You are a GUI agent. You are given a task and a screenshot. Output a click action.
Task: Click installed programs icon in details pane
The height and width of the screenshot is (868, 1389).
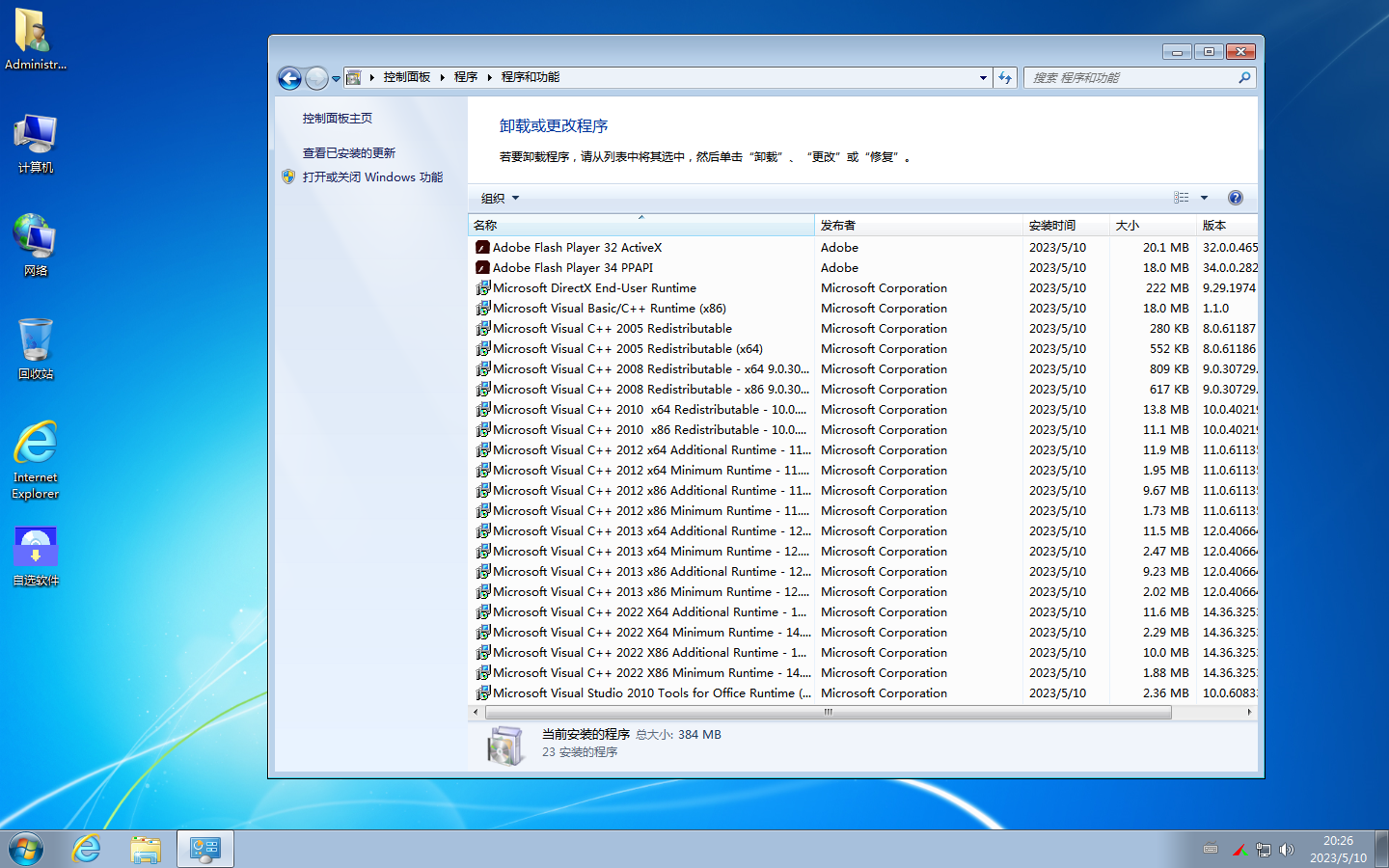504,746
